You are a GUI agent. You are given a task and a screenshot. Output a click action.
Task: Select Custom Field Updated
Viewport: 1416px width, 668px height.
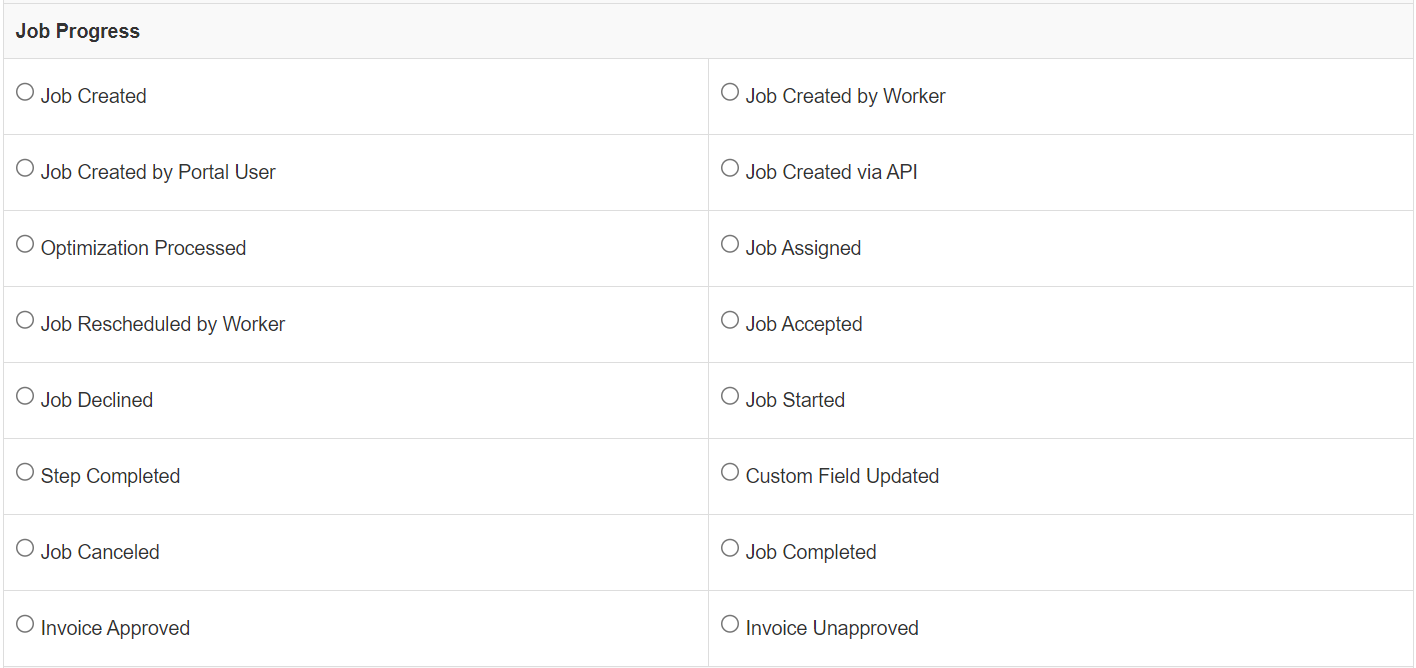(729, 471)
